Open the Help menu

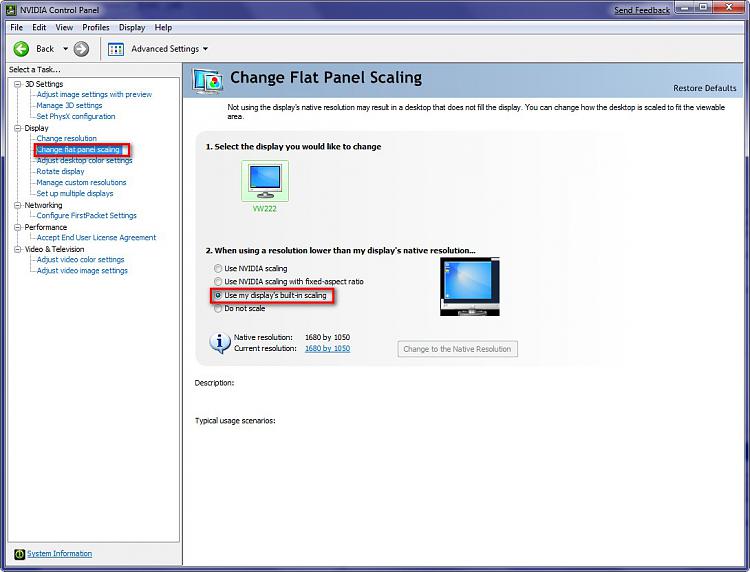163,27
